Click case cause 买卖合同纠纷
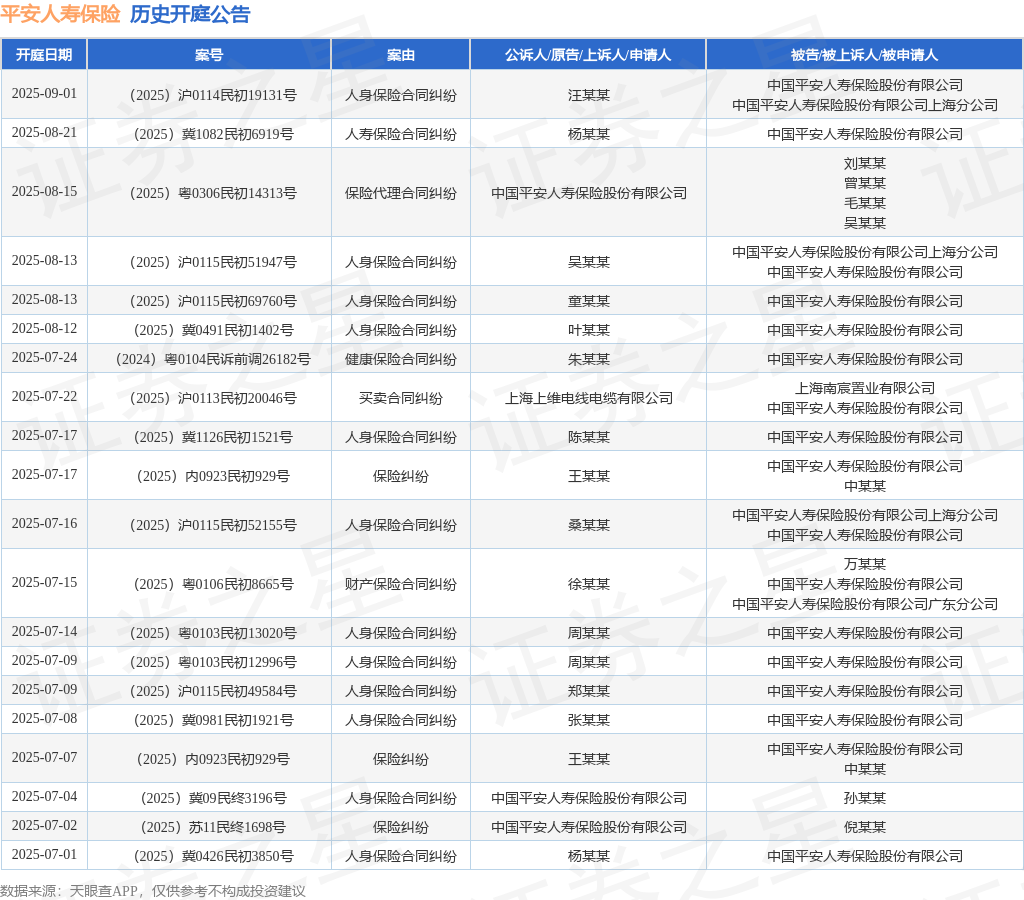 tap(400, 398)
